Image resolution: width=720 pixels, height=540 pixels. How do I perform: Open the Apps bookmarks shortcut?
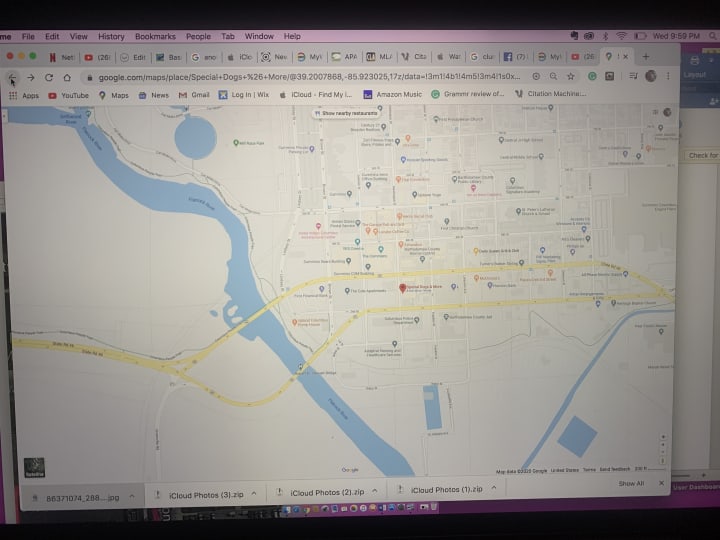click(24, 96)
